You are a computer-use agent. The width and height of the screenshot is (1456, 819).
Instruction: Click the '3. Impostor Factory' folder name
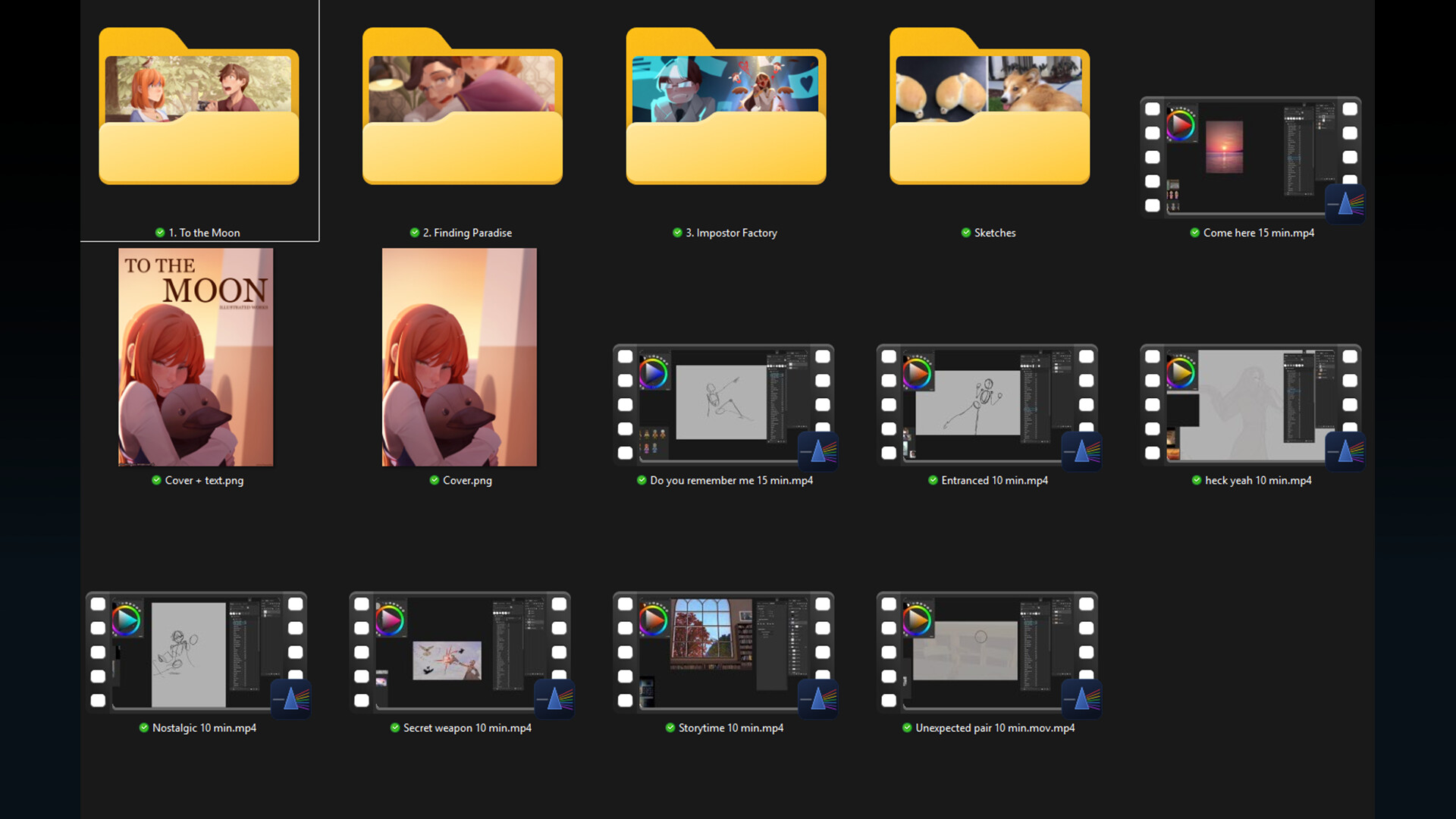tap(731, 233)
